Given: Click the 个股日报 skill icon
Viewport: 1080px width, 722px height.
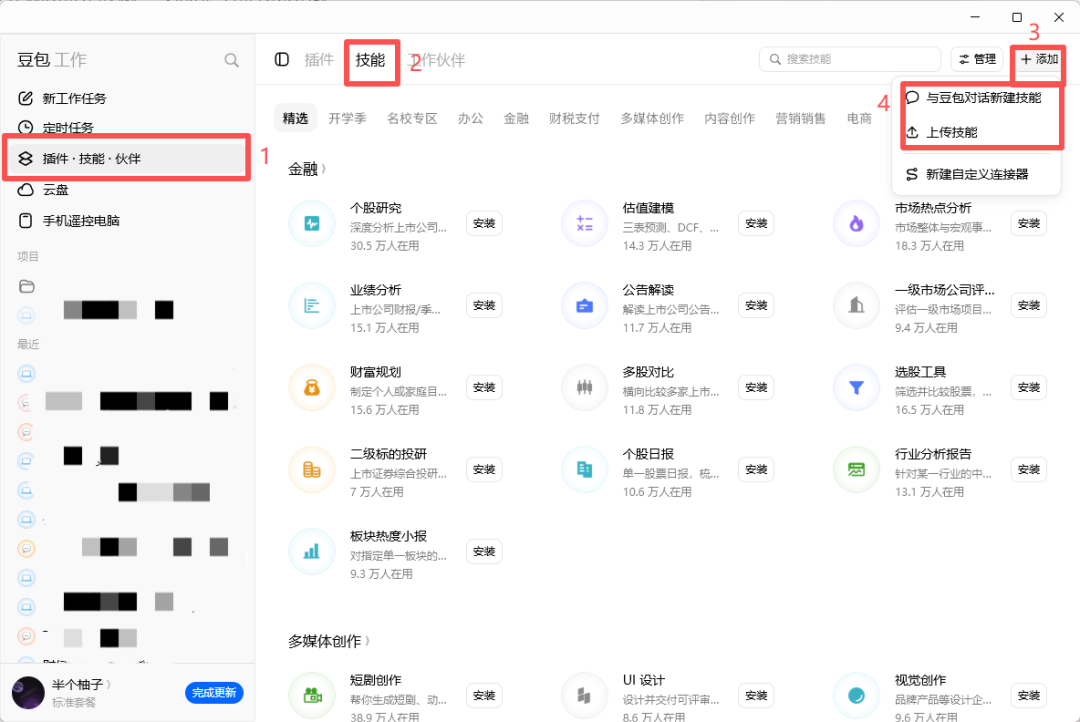Looking at the screenshot, I should [584, 469].
